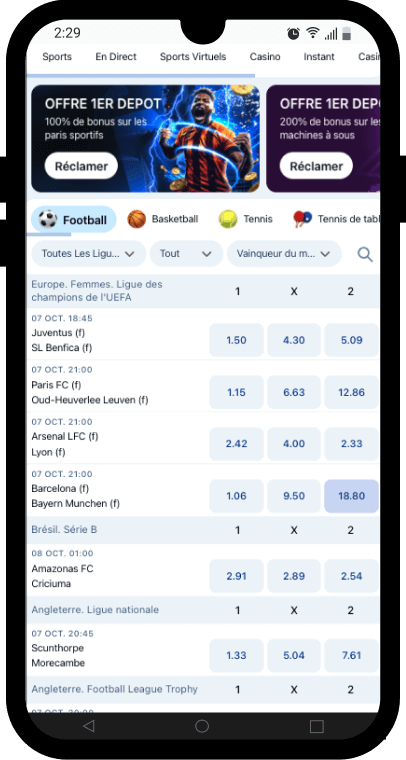Open the Tout filter dropdown

(x=187, y=253)
